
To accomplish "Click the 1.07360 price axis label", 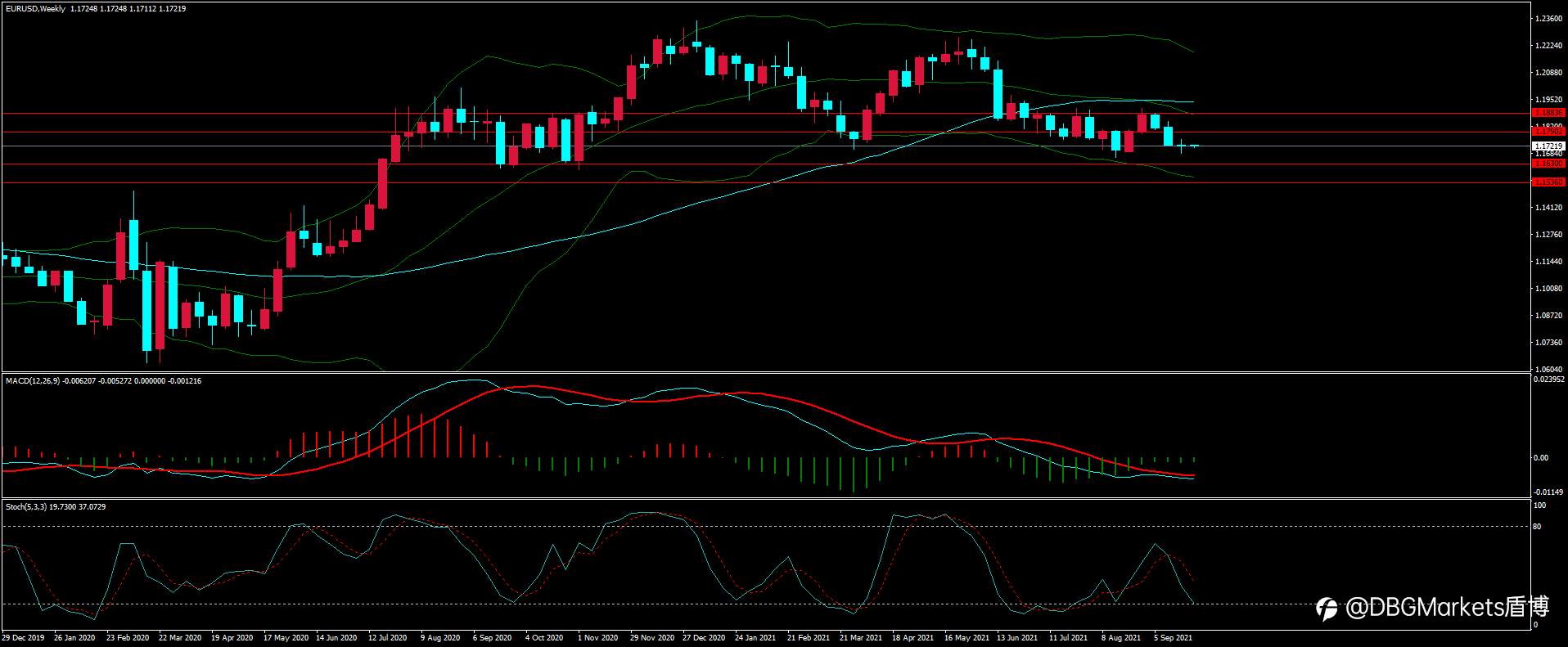I will click(1548, 343).
